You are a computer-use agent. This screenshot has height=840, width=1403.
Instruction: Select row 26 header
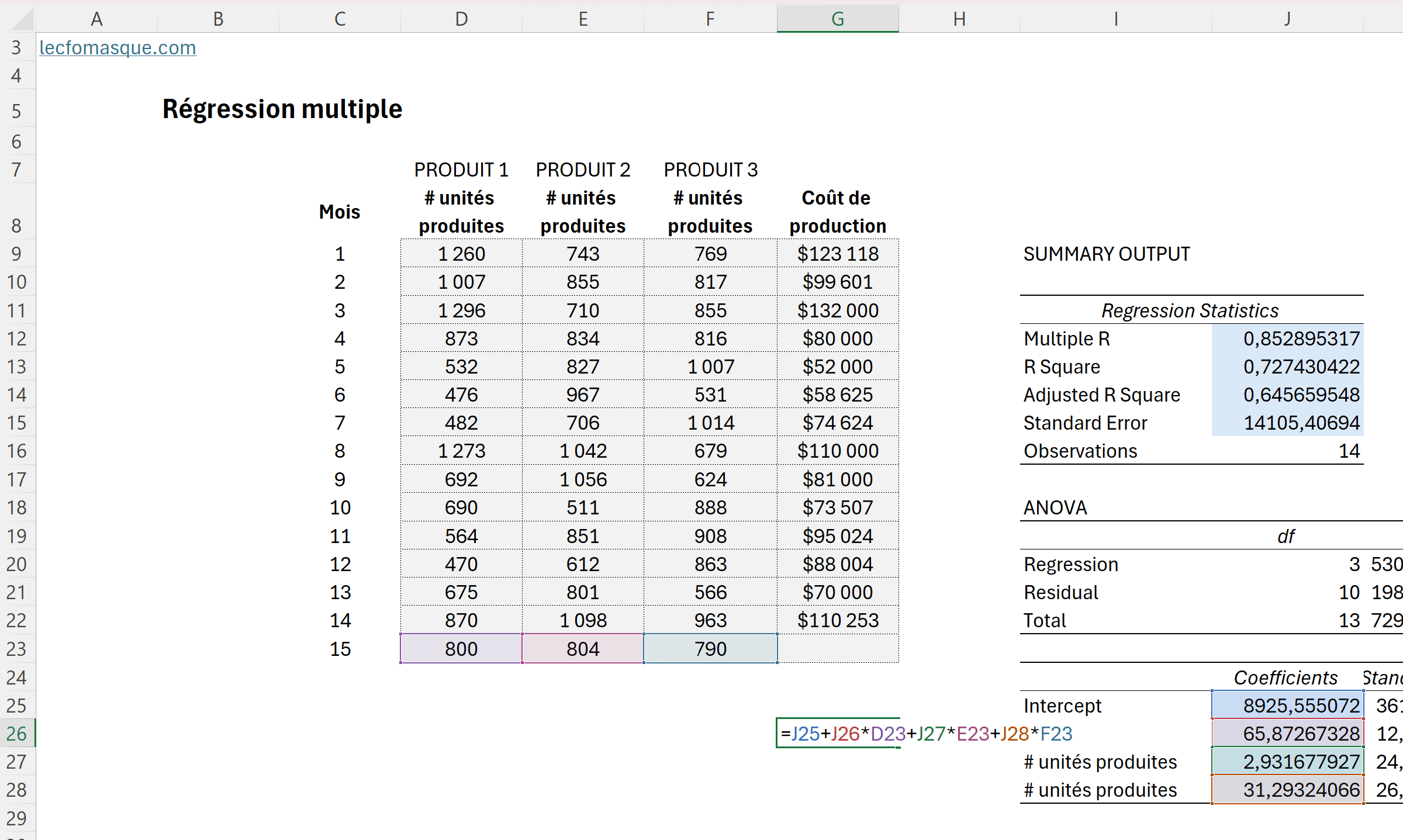pos(17,733)
